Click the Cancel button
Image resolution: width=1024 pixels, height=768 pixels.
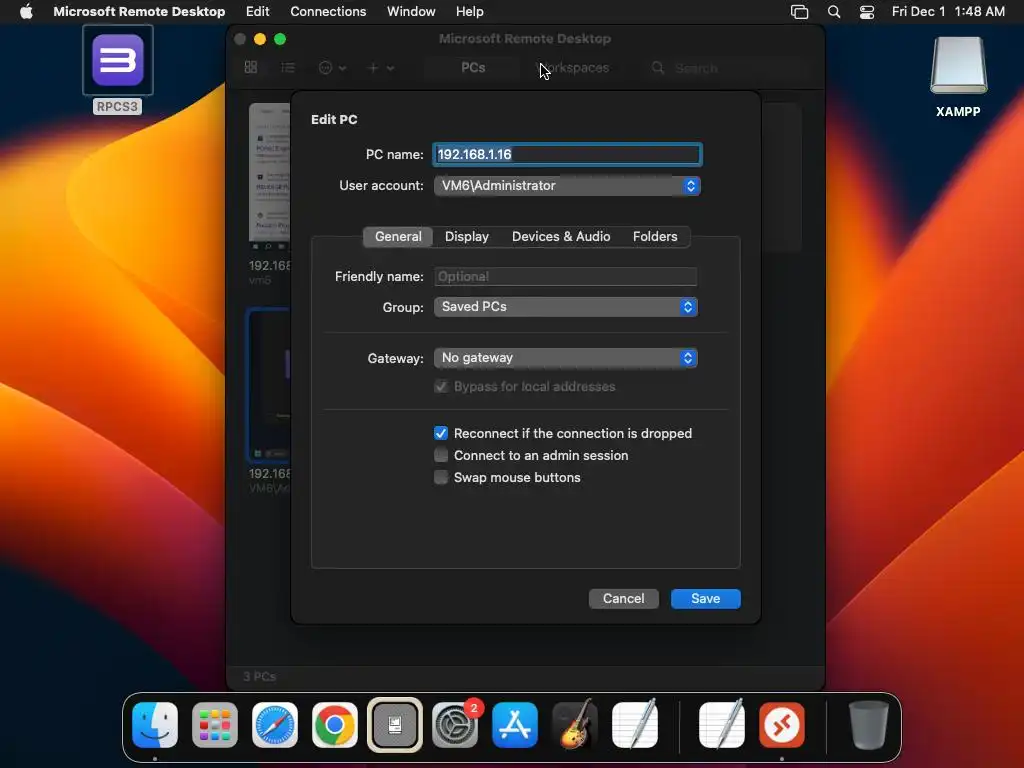pyautogui.click(x=623, y=599)
